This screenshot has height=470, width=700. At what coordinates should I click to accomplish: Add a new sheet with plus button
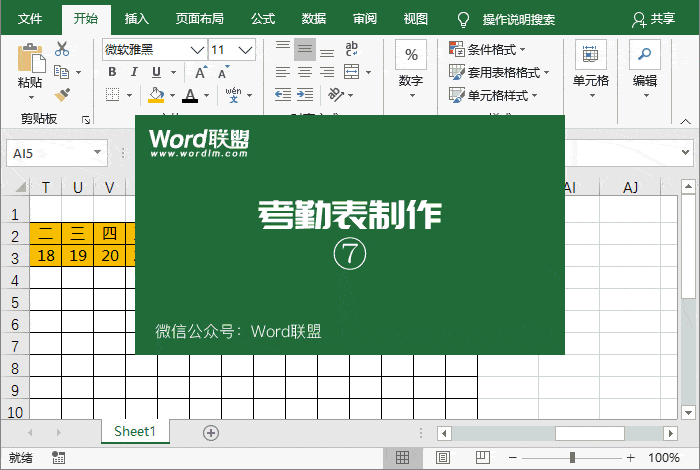click(211, 433)
